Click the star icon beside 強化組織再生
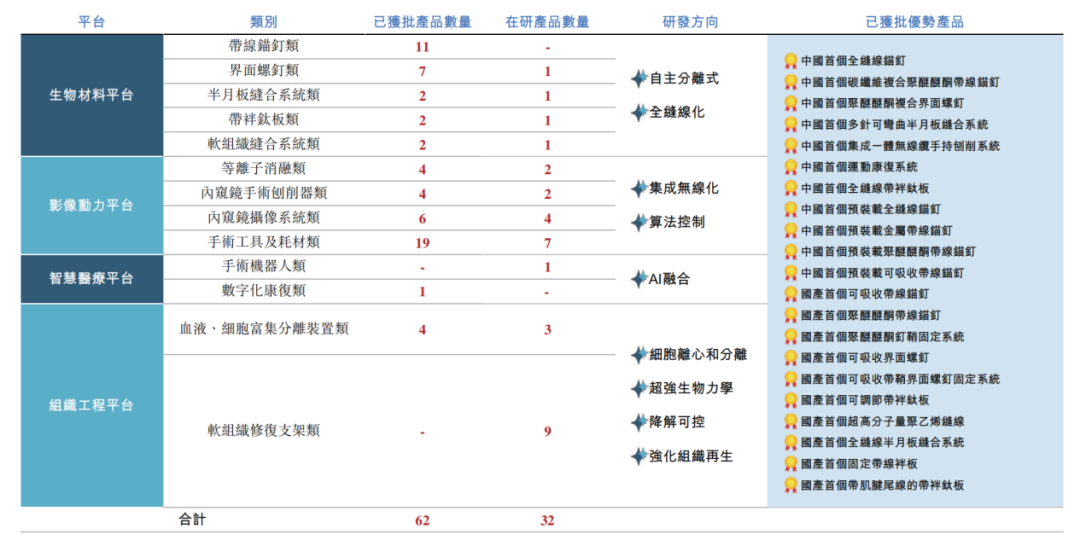The width and height of the screenshot is (1080, 546). (639, 456)
